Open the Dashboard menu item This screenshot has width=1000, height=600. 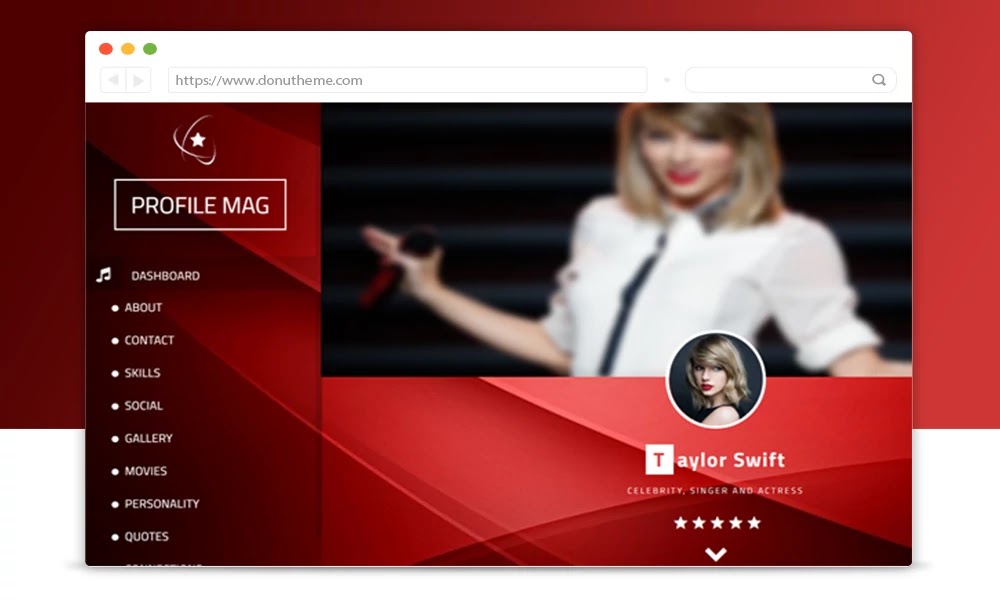click(165, 275)
